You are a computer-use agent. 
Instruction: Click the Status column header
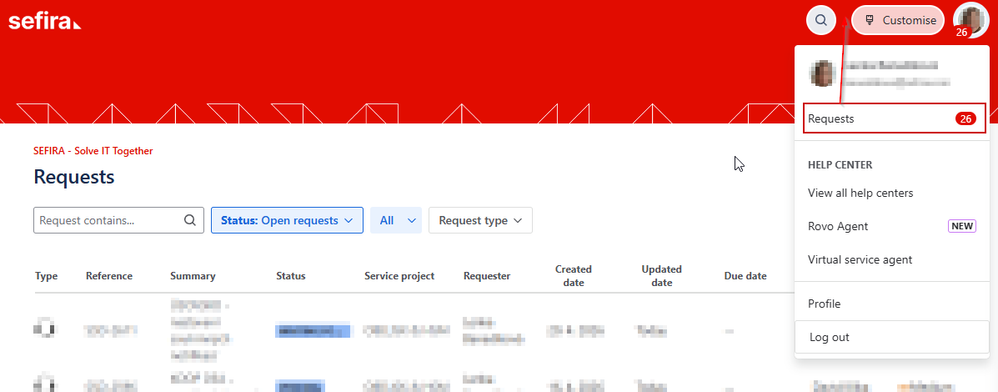point(291,276)
